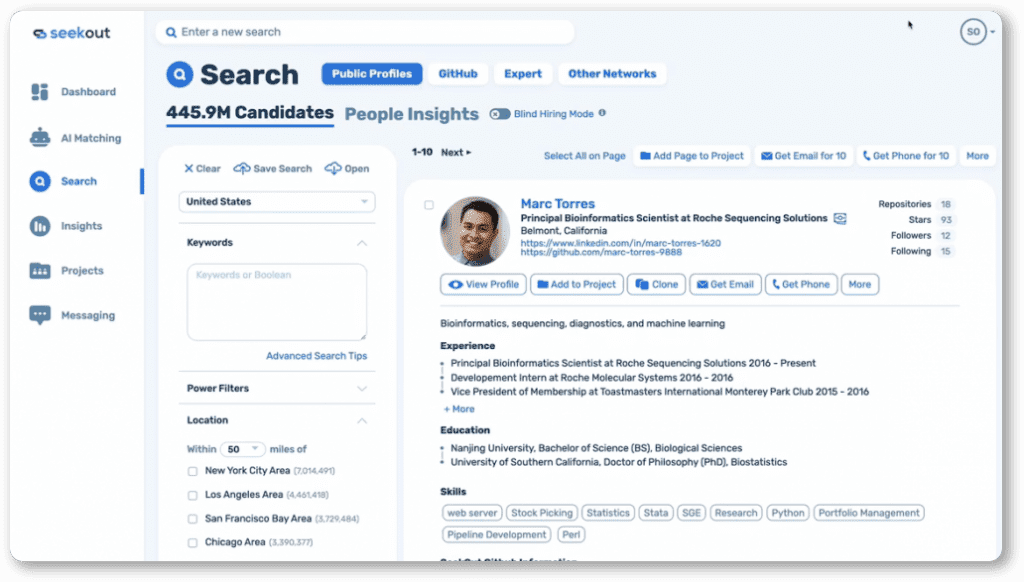This screenshot has height=582, width=1024.
Task: Open the Projects sidebar icon
Action: (40, 271)
